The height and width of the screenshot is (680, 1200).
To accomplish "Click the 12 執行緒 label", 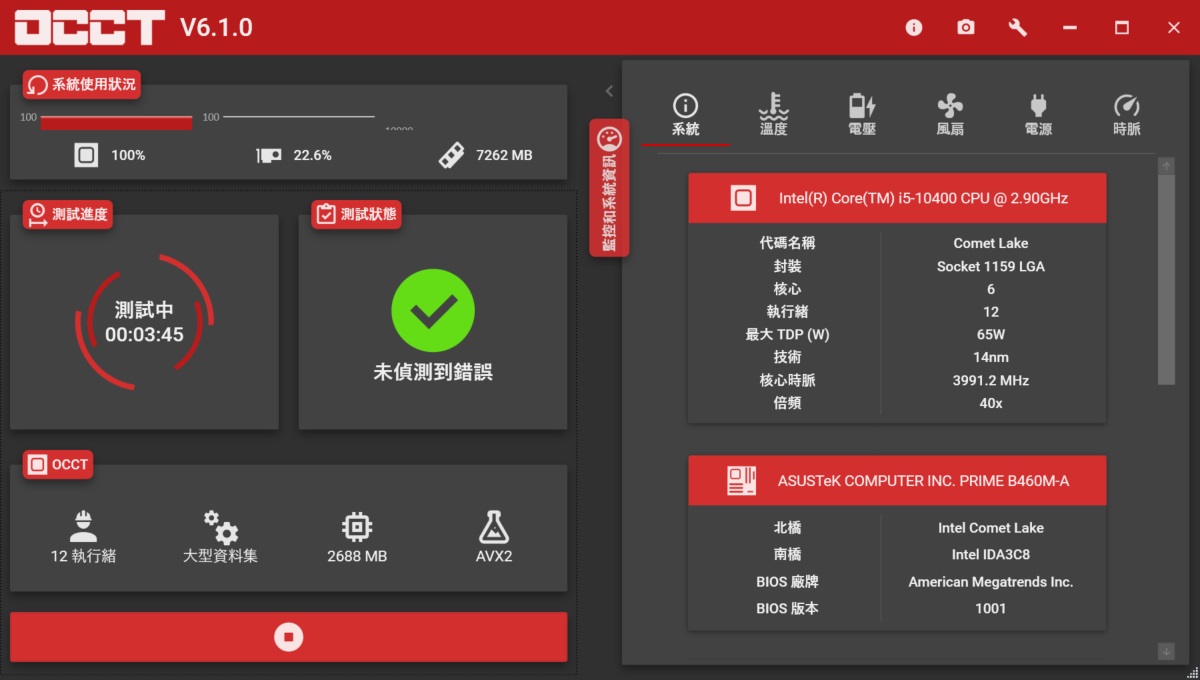I will pyautogui.click(x=84, y=556).
